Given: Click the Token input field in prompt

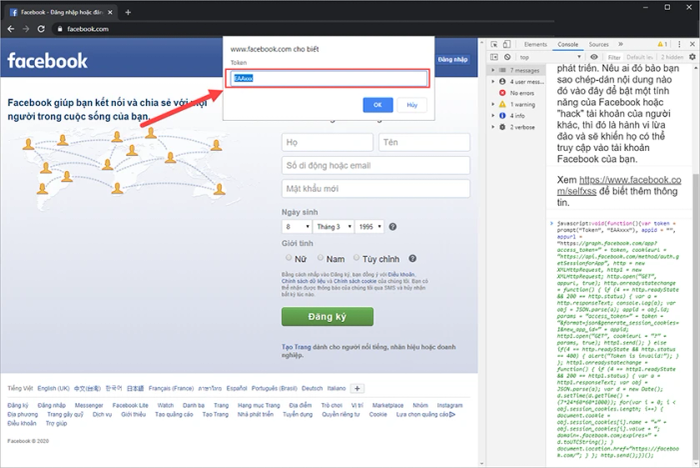Looking at the screenshot, I should pyautogui.click(x=328, y=79).
